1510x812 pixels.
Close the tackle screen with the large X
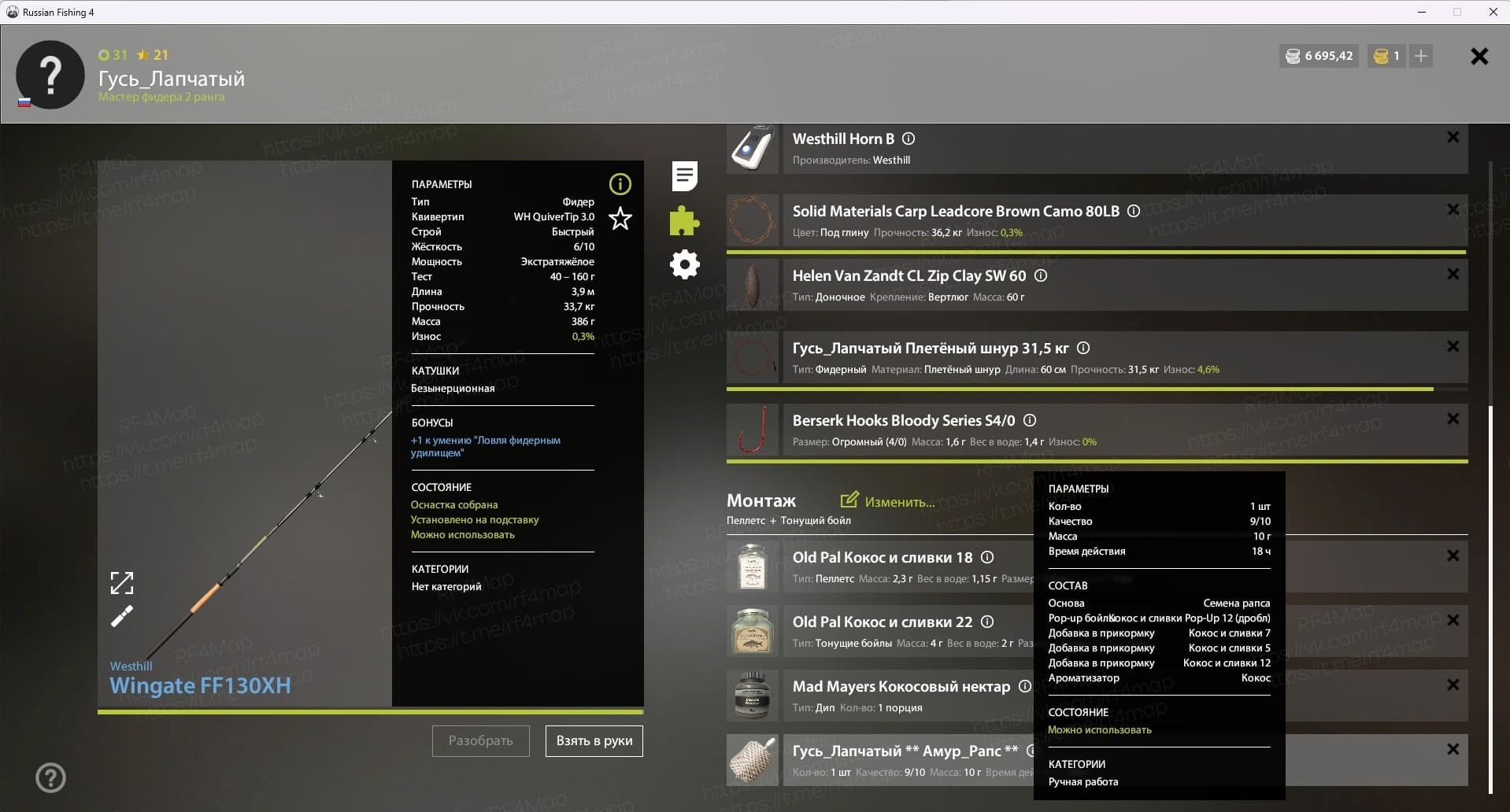pyautogui.click(x=1479, y=56)
